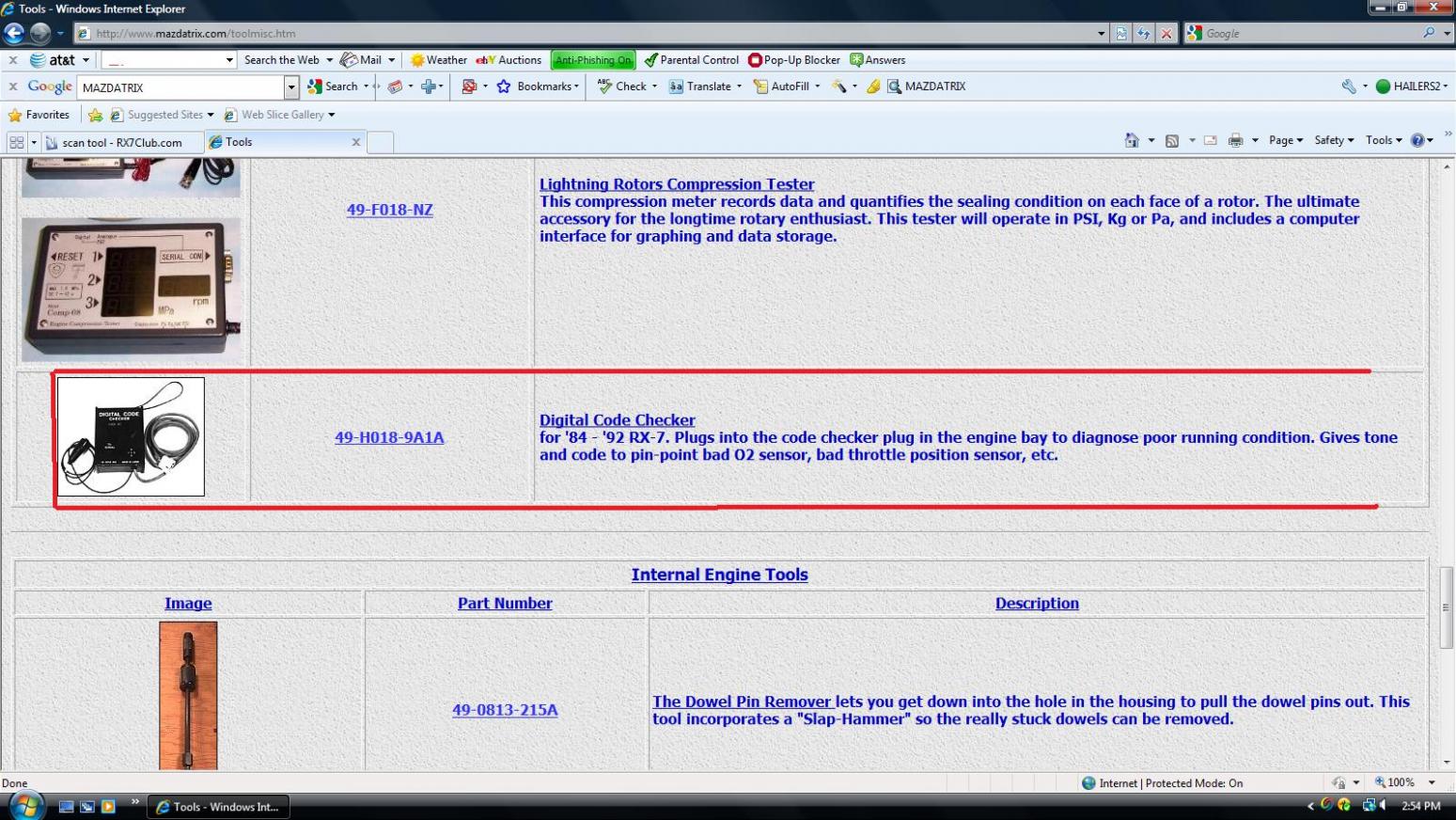Click the Google toolbar wrench settings icon
The width and height of the screenshot is (1456, 820).
[x=1349, y=87]
